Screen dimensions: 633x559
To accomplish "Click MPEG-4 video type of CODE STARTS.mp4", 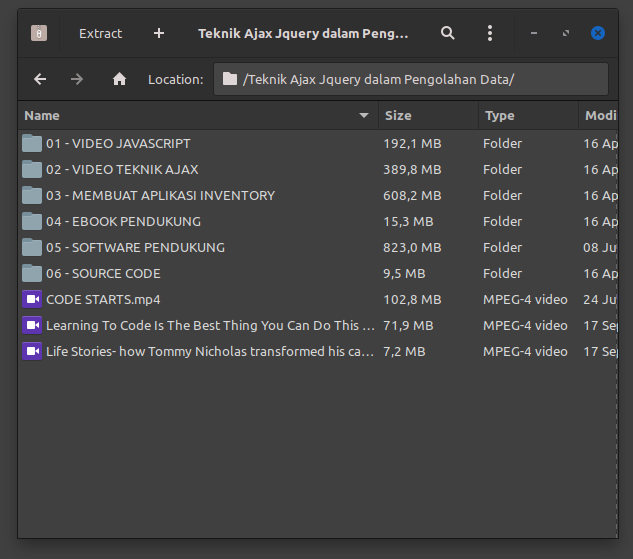I will click(525, 299).
